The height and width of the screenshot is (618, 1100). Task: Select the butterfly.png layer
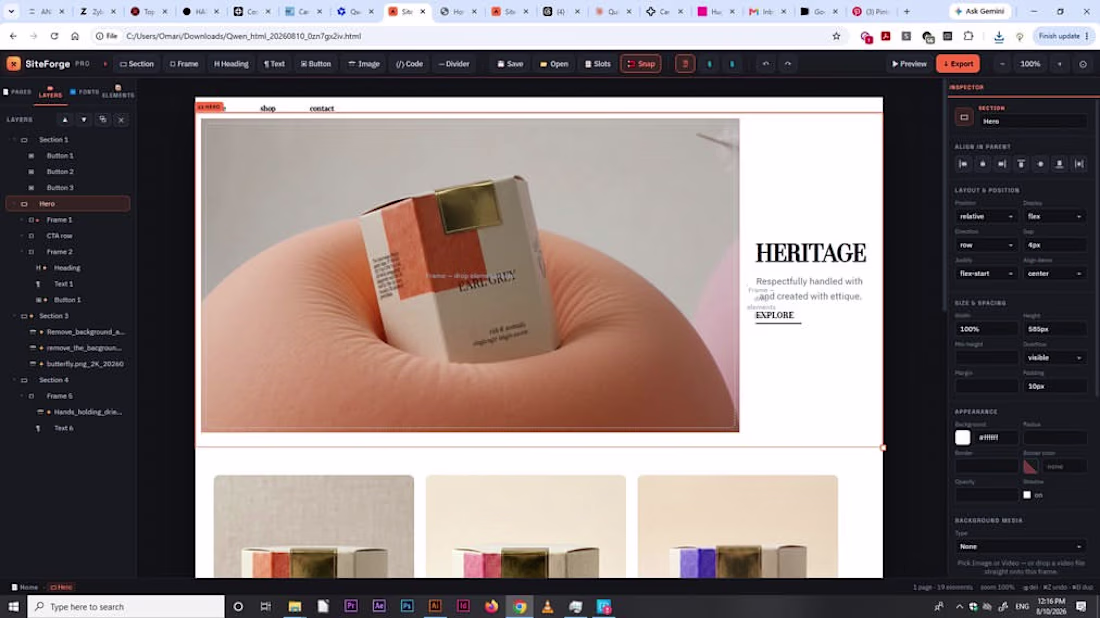68,364
